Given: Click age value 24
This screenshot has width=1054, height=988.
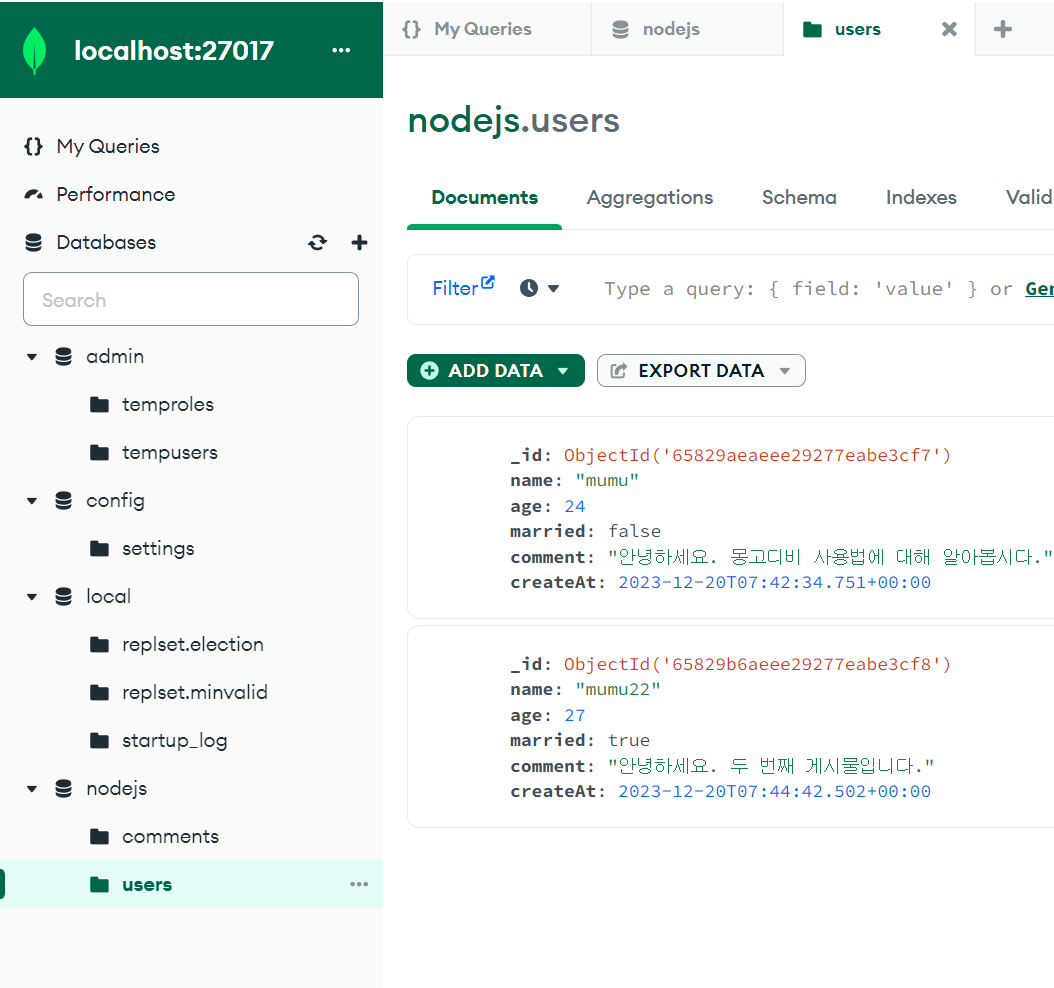Looking at the screenshot, I should [575, 506].
